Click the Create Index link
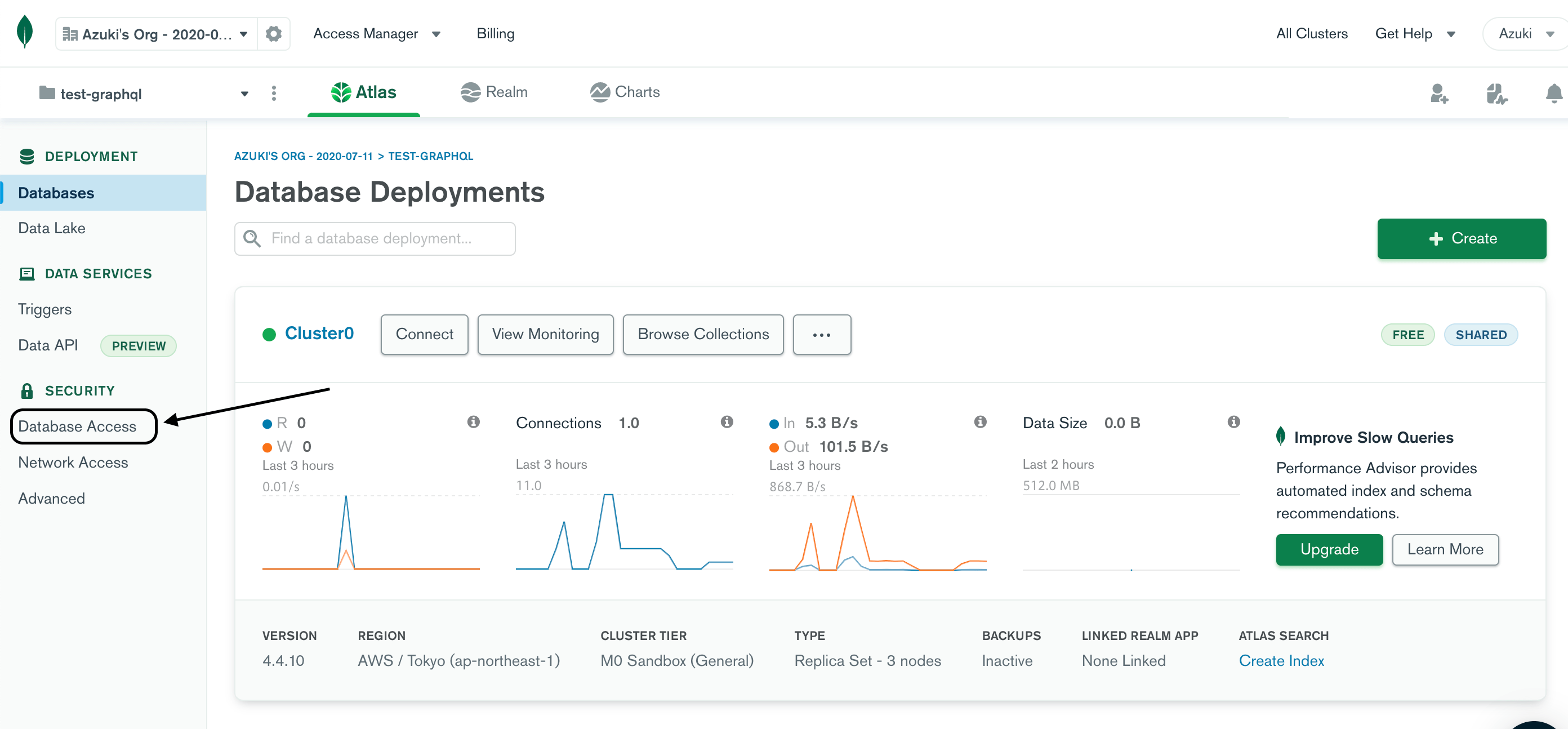Image resolution: width=1568 pixels, height=729 pixels. [x=1281, y=661]
